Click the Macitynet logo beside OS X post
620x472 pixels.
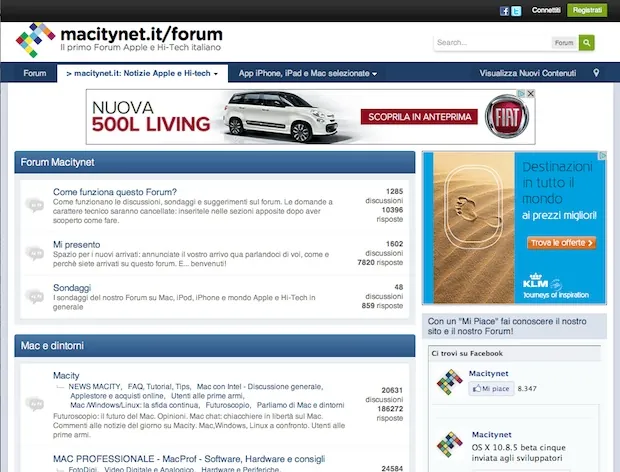pos(450,444)
